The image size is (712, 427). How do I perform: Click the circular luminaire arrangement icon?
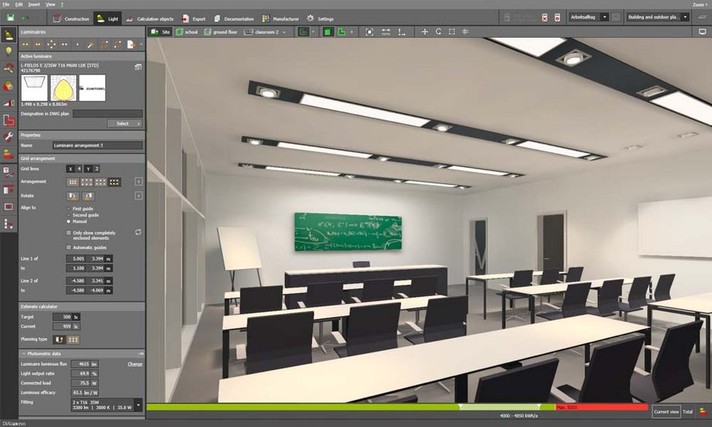(51, 45)
